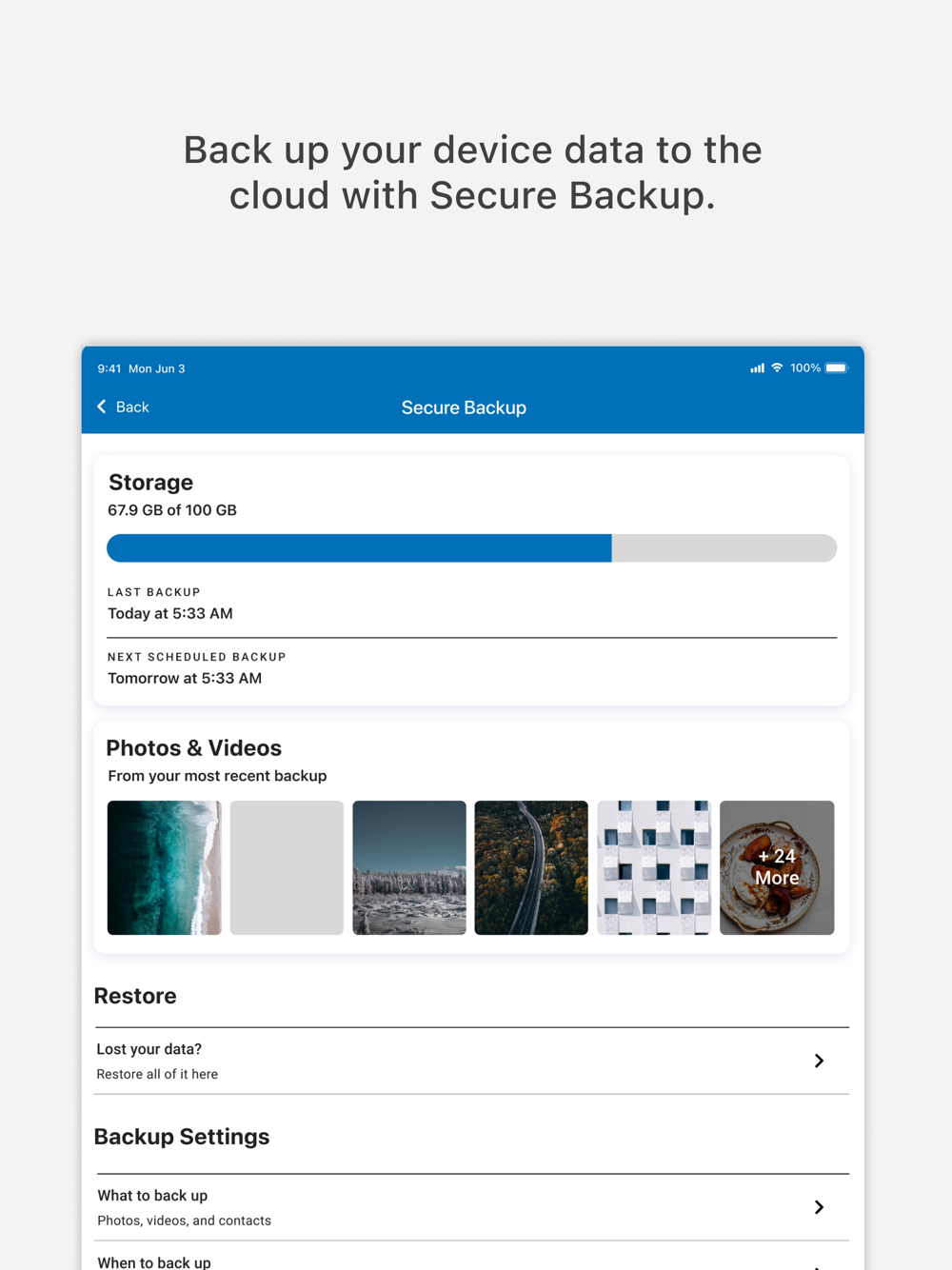Image resolution: width=952 pixels, height=1270 pixels.
Task: Tap the Last Backup time entry
Action: (x=170, y=613)
